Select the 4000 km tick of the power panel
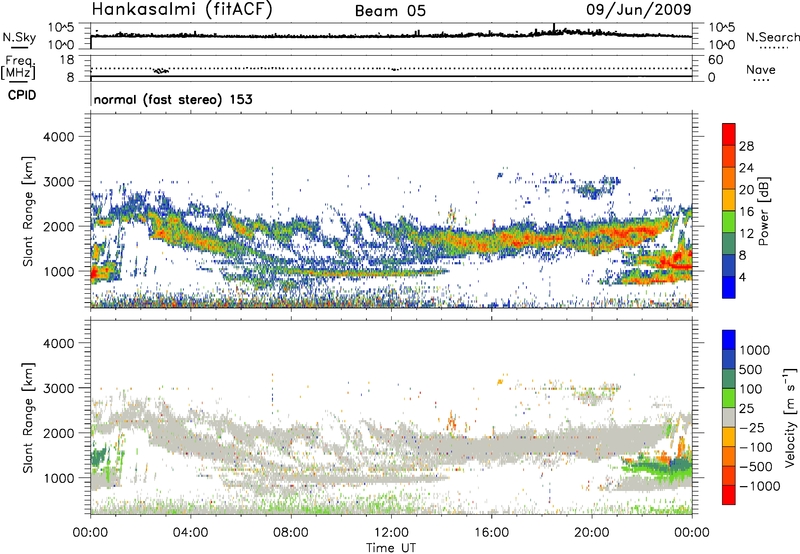 point(58,137)
